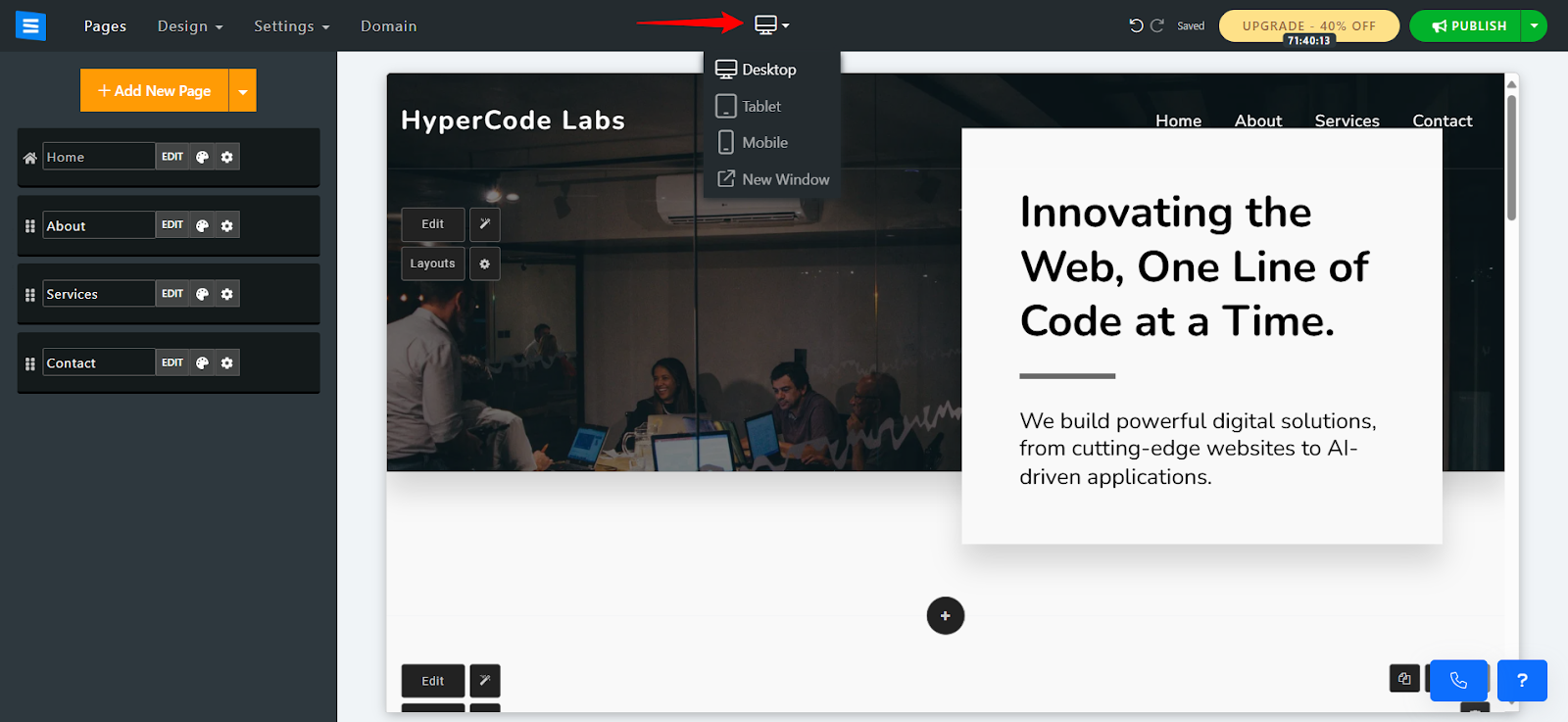
Task: Open Home page design palette icon
Action: pyautogui.click(x=202, y=157)
